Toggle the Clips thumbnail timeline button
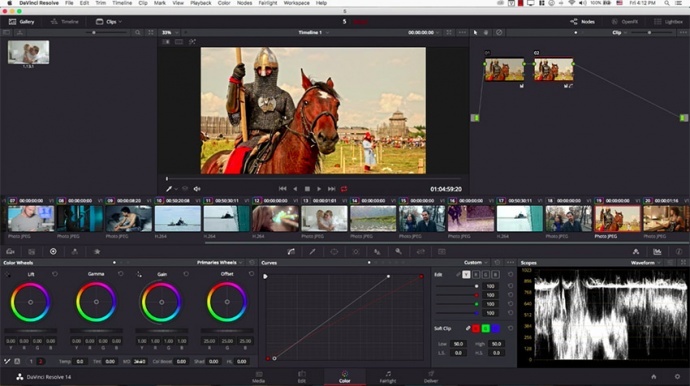690x386 pixels. [x=108, y=22]
